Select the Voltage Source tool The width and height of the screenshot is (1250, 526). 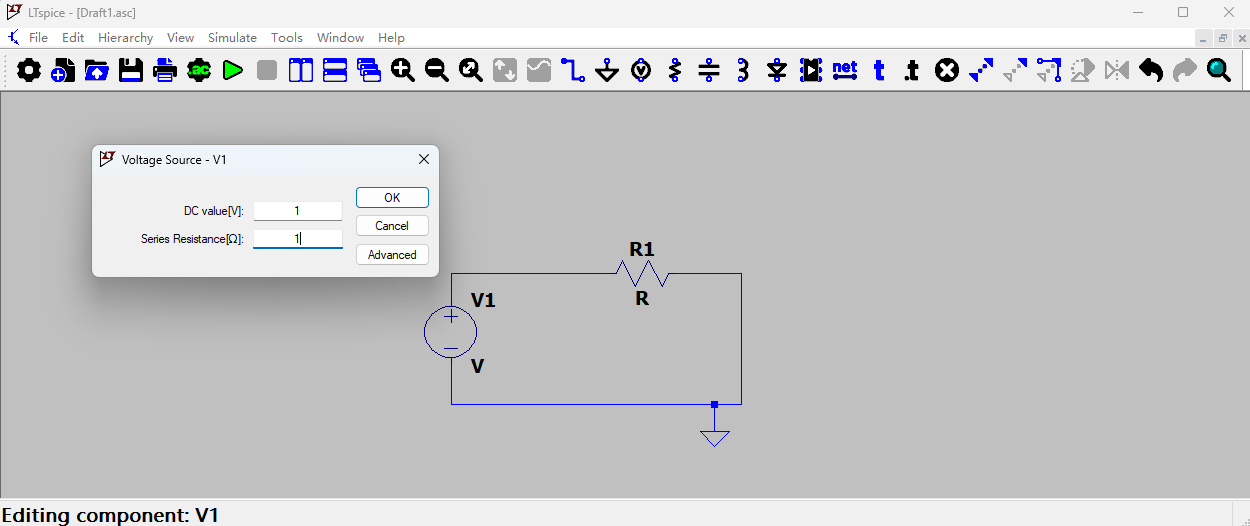pyautogui.click(x=641, y=70)
